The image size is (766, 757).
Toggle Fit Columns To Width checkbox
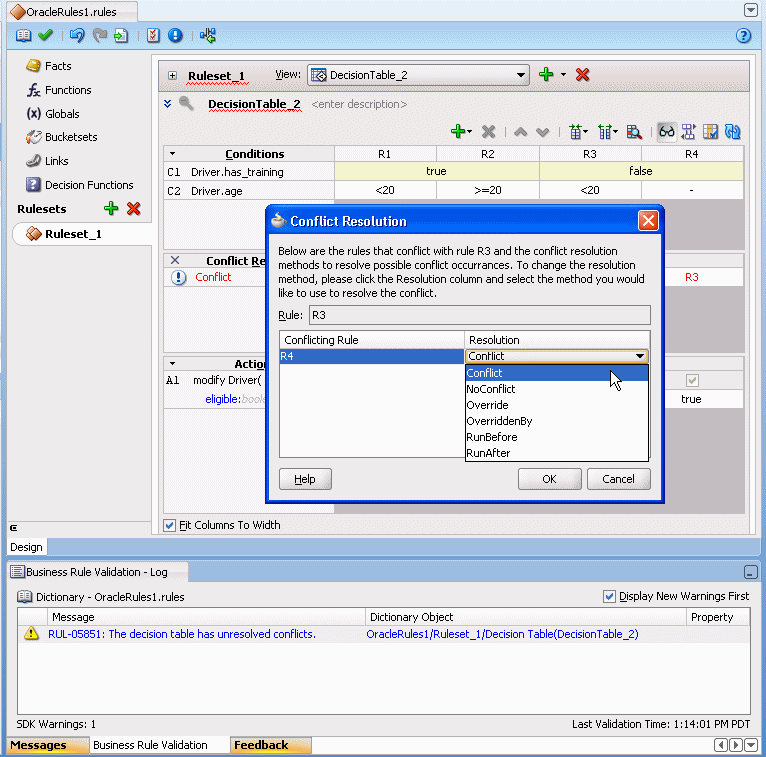point(170,526)
